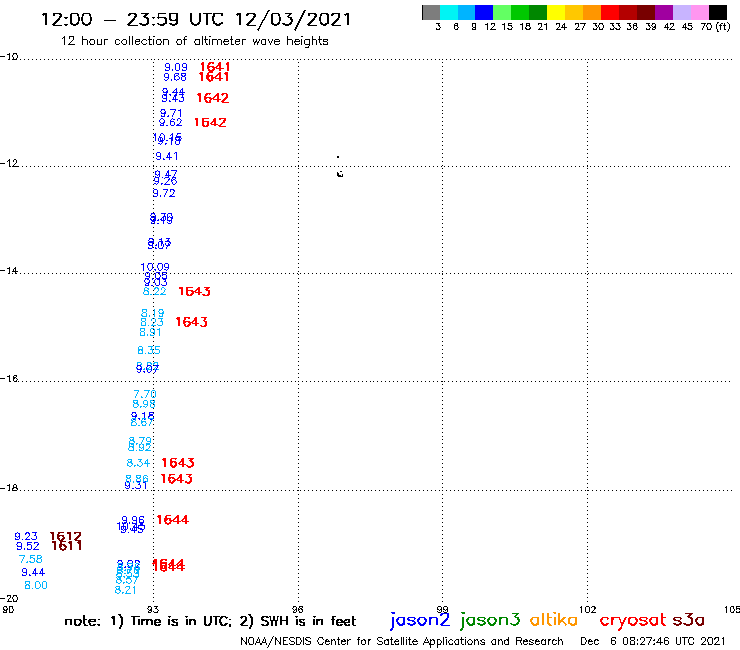This screenshot has width=740, height=650.
Task: Select the cyan swatch in the wave height legend
Action: (449, 12)
